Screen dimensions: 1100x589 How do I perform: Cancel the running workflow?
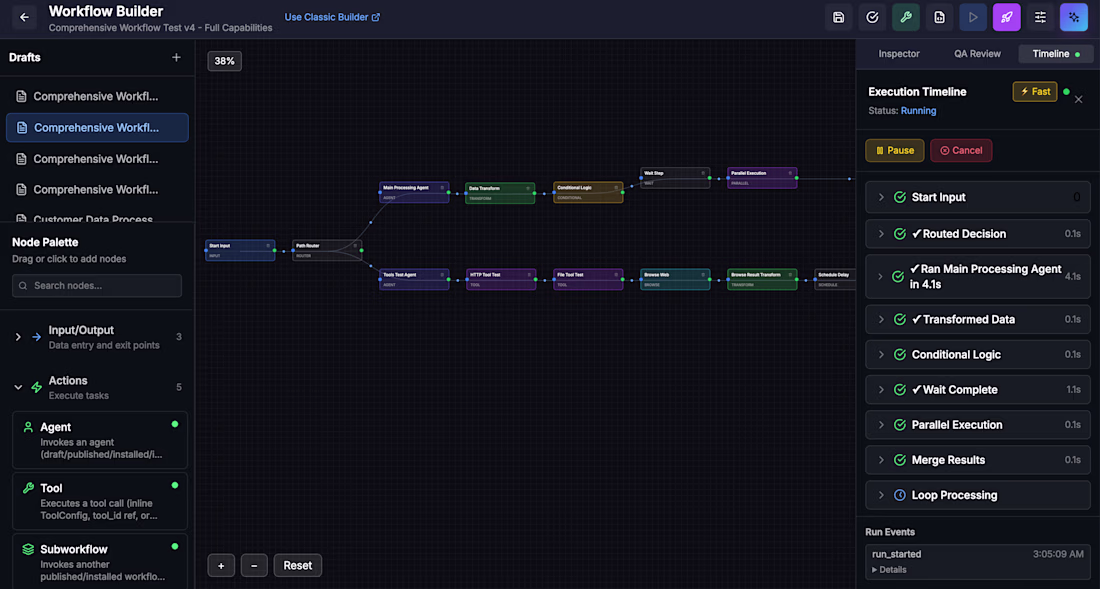click(x=961, y=151)
